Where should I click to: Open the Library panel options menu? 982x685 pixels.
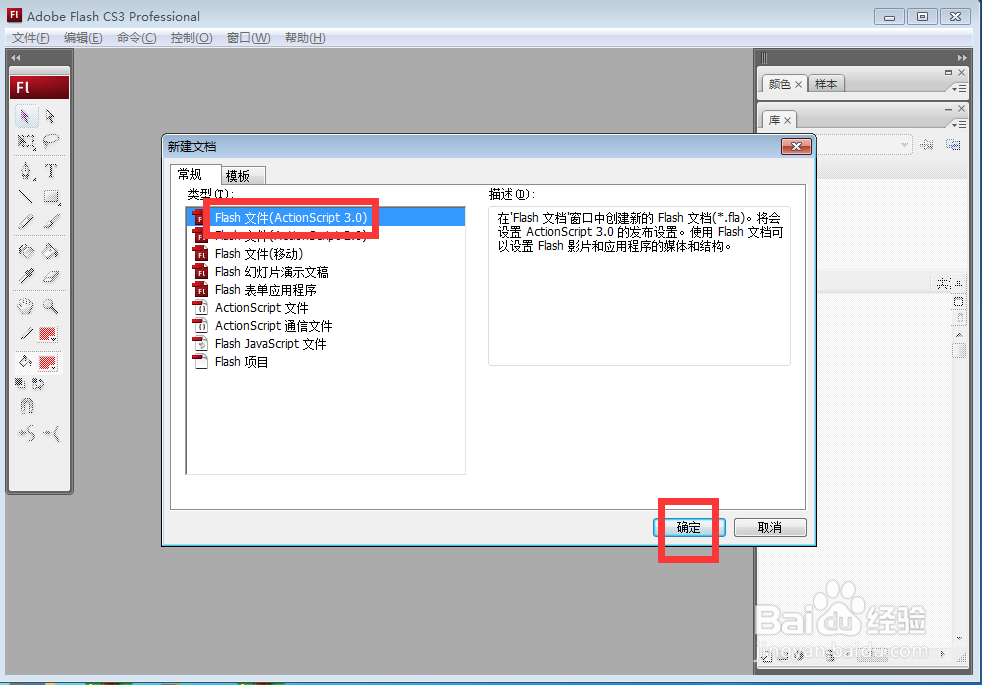coord(959,125)
